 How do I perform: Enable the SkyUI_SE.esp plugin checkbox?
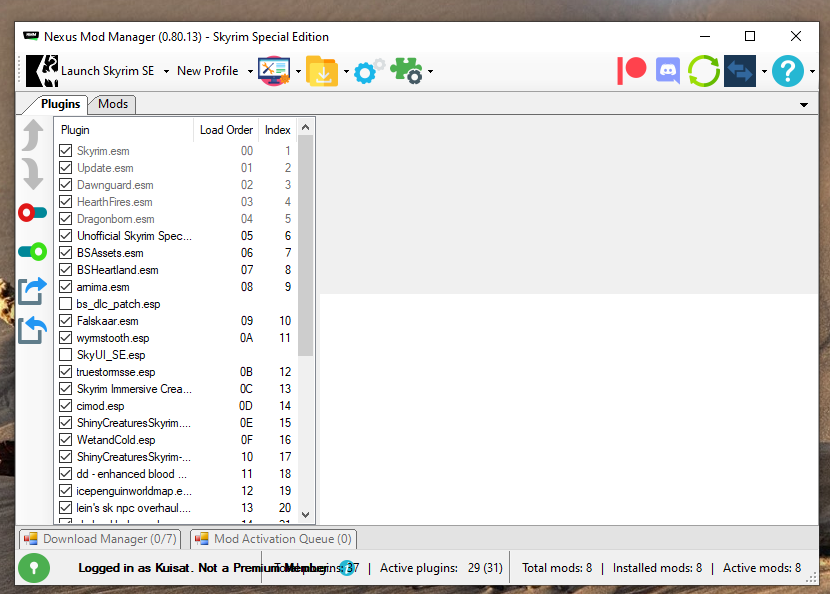point(66,355)
